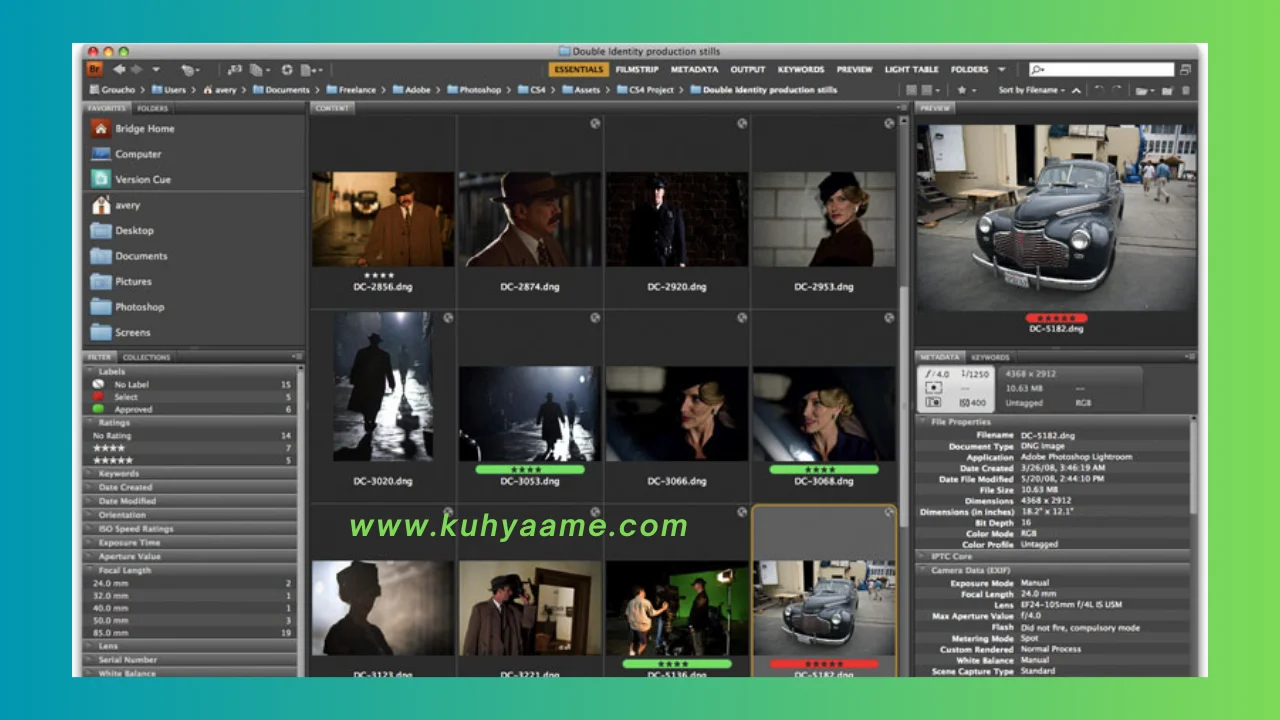Switch to the Metadata workspace
The width and height of the screenshot is (1280, 720).
pos(694,70)
